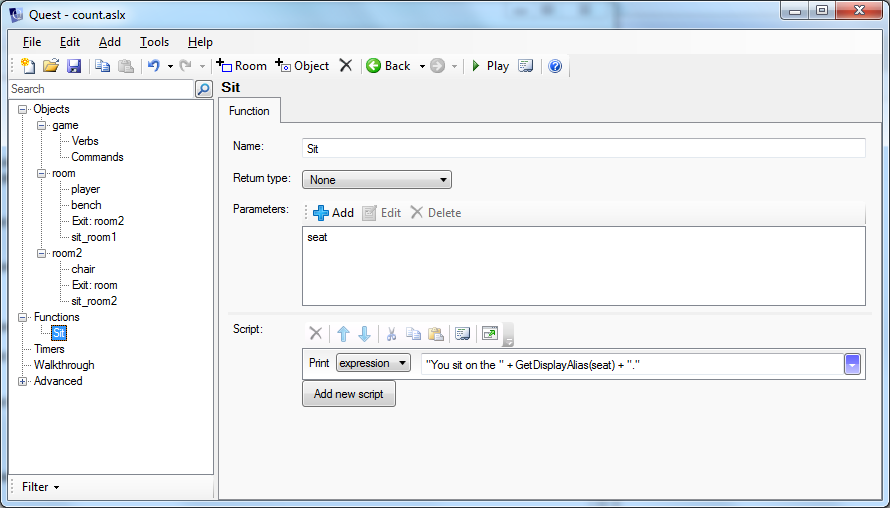Click the Add new script button
The image size is (890, 508).
(349, 394)
